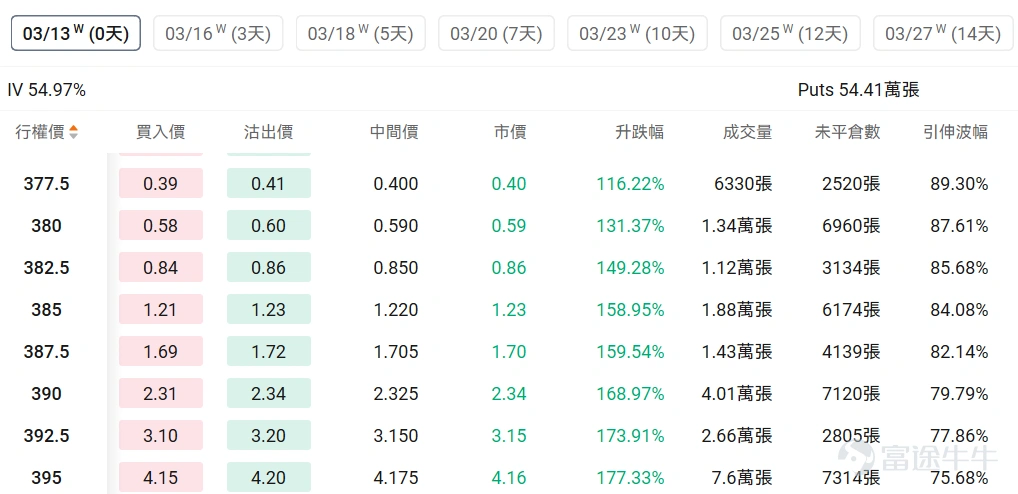Sort by strike price arrows icon
This screenshot has height=494, width=1018.
click(73, 132)
